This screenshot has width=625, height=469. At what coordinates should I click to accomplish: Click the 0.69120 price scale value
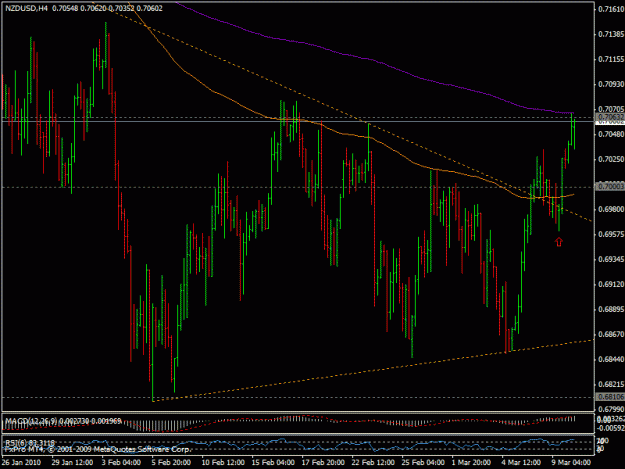611,284
